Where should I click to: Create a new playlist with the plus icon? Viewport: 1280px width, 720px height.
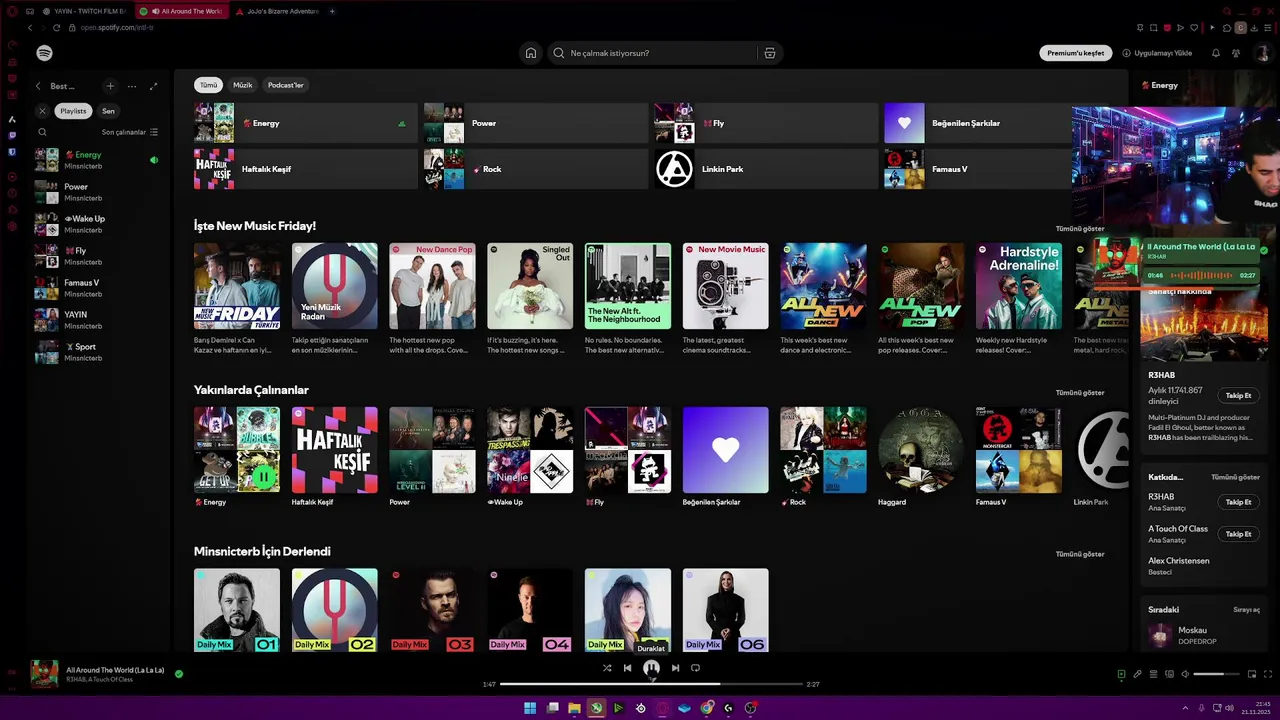110,86
